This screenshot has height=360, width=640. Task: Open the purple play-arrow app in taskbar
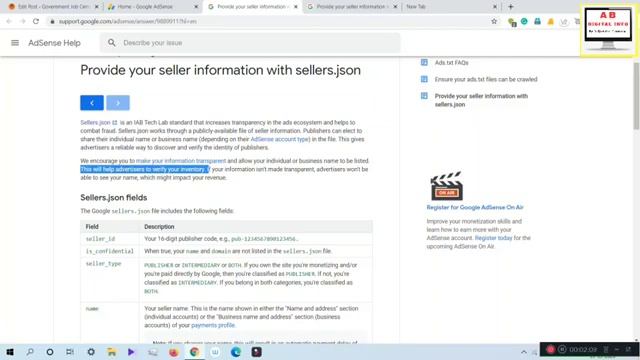pyautogui.click(x=131, y=352)
